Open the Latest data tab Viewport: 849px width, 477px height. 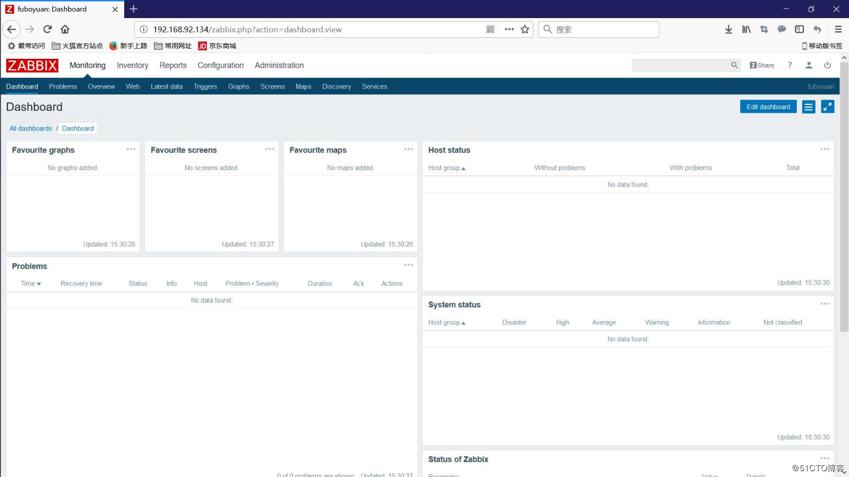coord(166,87)
